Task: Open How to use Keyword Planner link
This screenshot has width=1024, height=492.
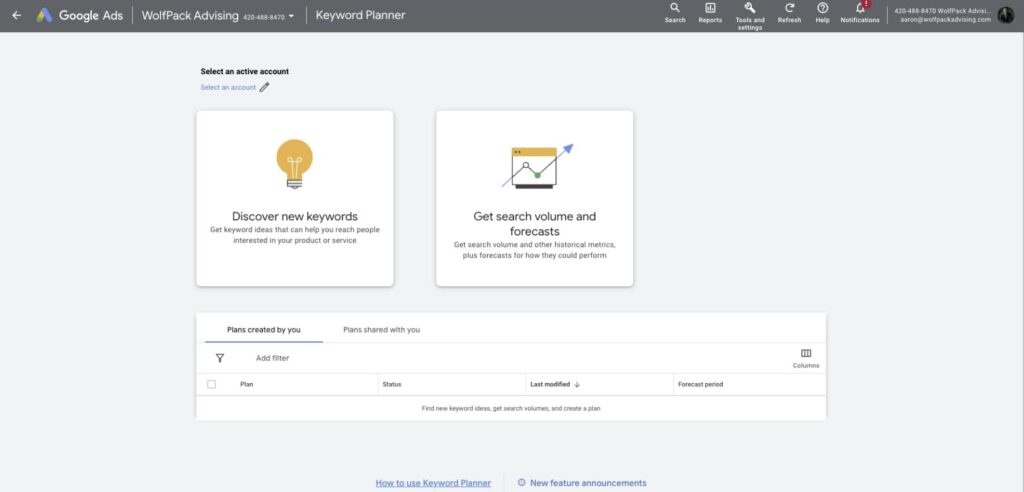Action: (433, 484)
